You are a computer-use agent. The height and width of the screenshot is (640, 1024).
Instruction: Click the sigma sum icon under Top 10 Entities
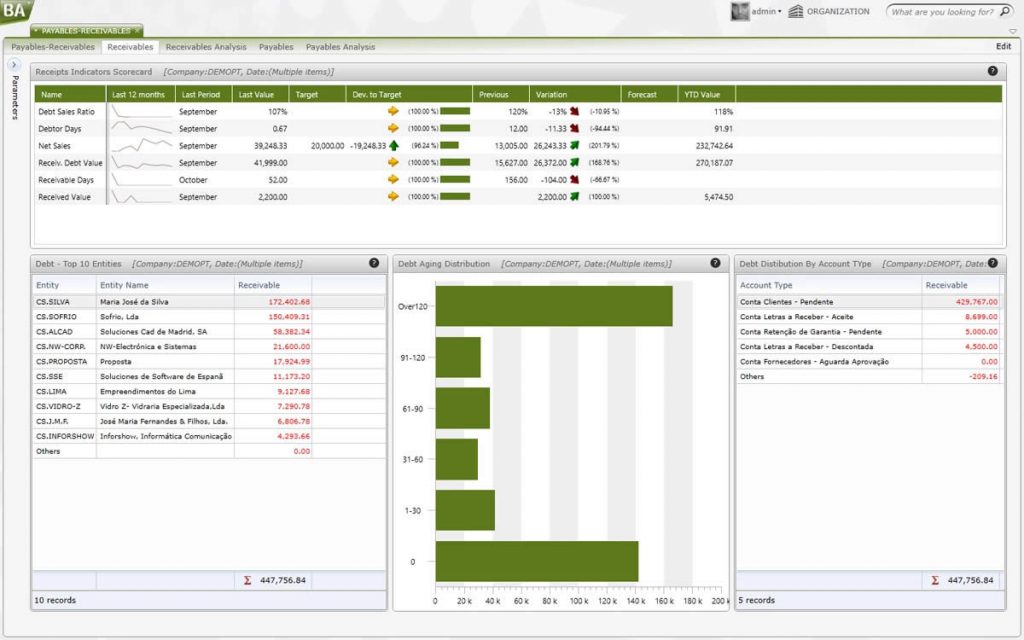[x=249, y=580]
